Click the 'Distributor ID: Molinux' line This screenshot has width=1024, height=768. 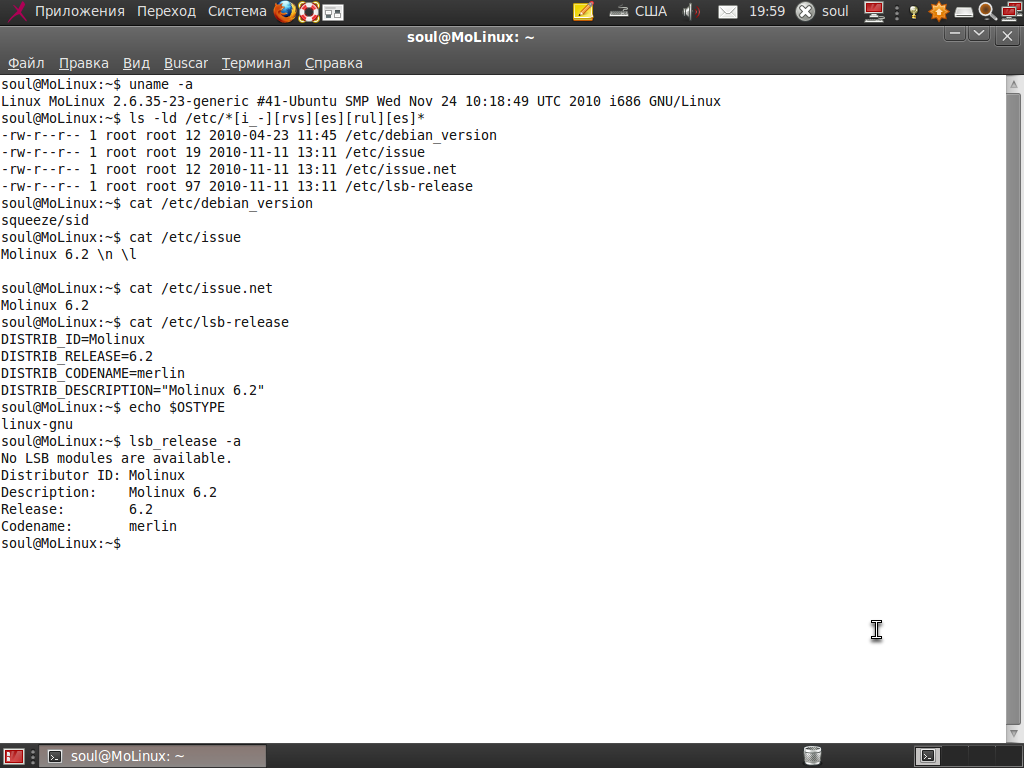pos(93,475)
